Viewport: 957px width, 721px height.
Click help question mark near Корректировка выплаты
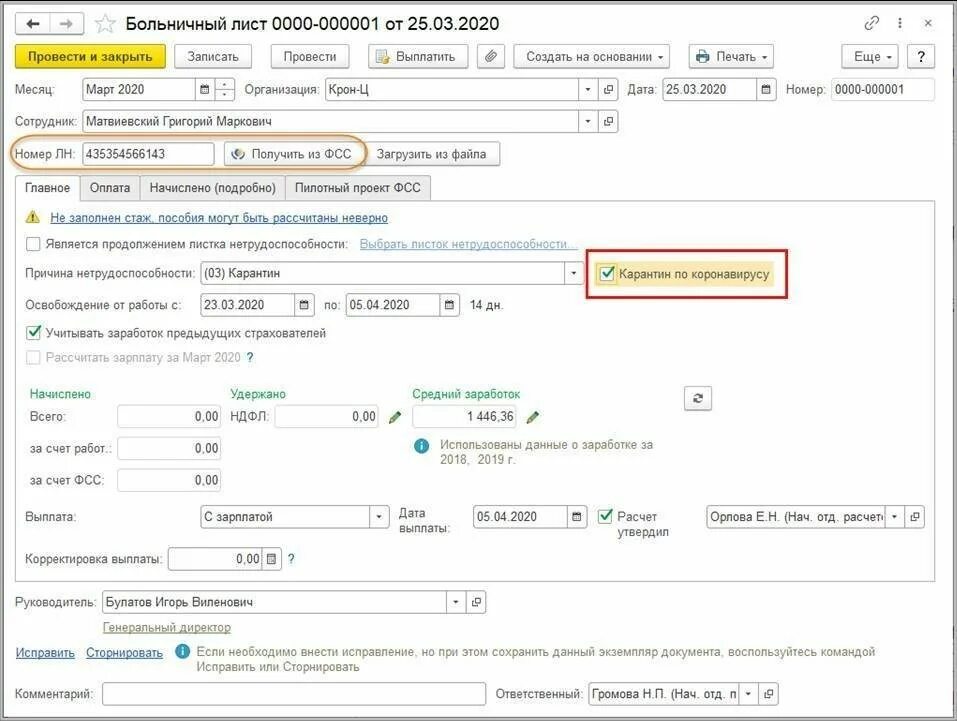pyautogui.click(x=291, y=559)
